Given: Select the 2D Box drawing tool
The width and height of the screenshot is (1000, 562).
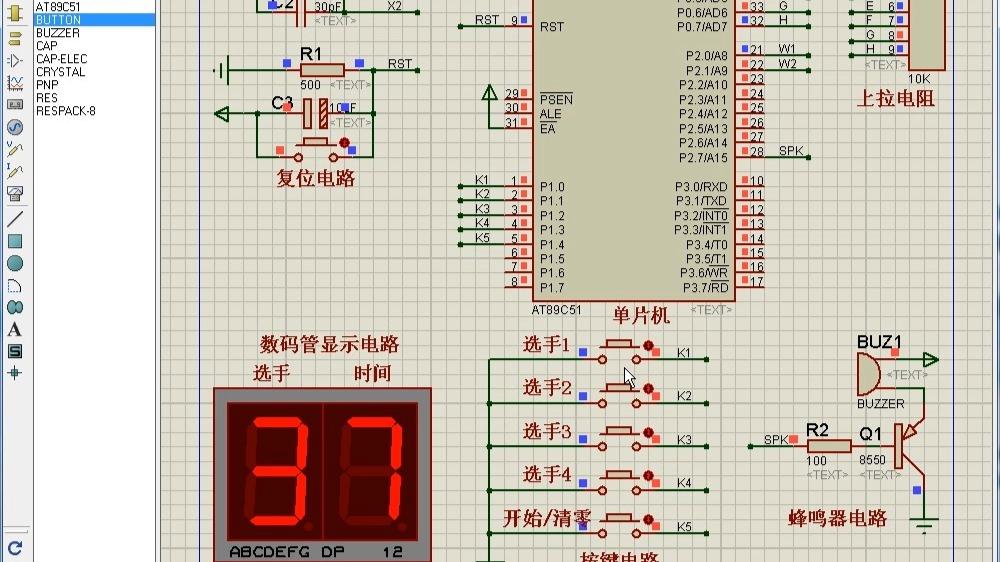Looking at the screenshot, I should click(15, 241).
